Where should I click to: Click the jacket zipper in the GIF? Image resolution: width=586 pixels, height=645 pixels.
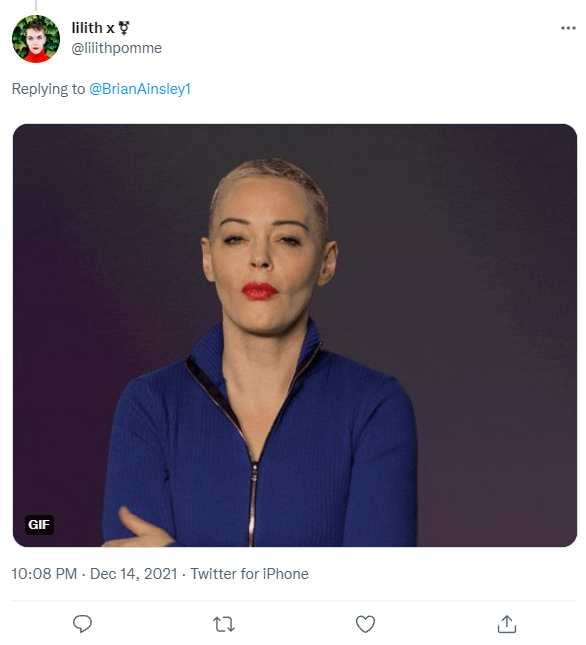pos(252,504)
